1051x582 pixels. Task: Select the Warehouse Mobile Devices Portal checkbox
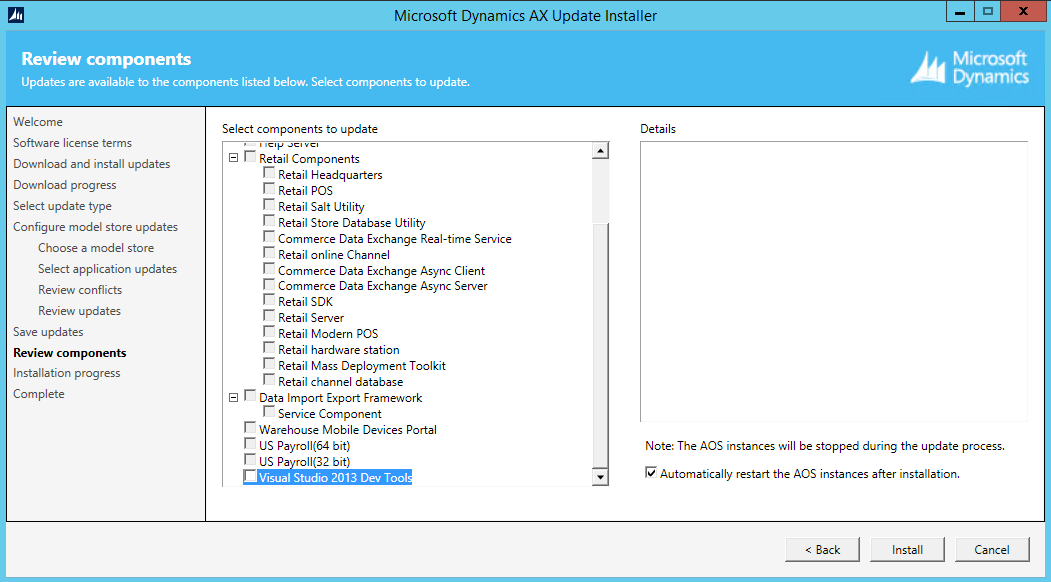pyautogui.click(x=250, y=429)
